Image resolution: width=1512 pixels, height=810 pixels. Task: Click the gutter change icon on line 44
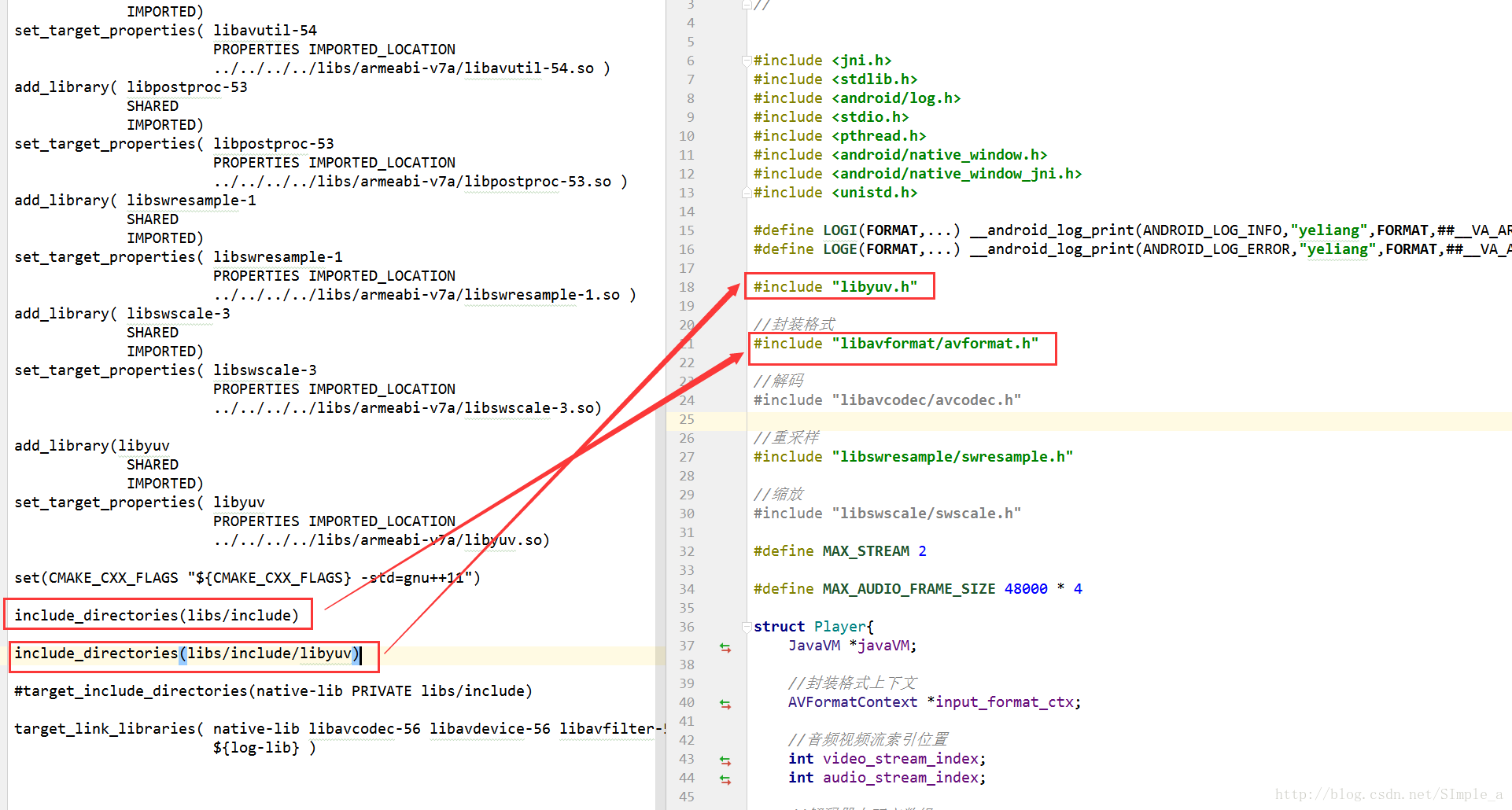pos(725,779)
